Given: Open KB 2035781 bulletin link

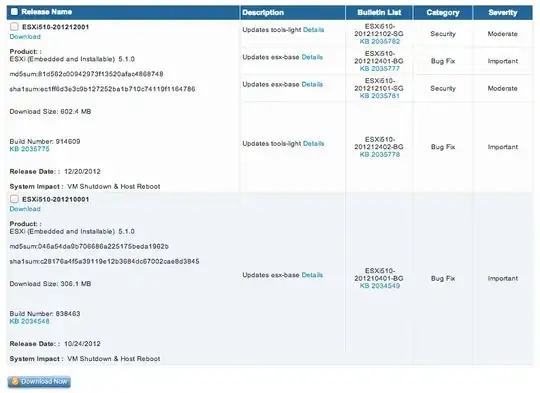Looking at the screenshot, I should coord(380,96).
